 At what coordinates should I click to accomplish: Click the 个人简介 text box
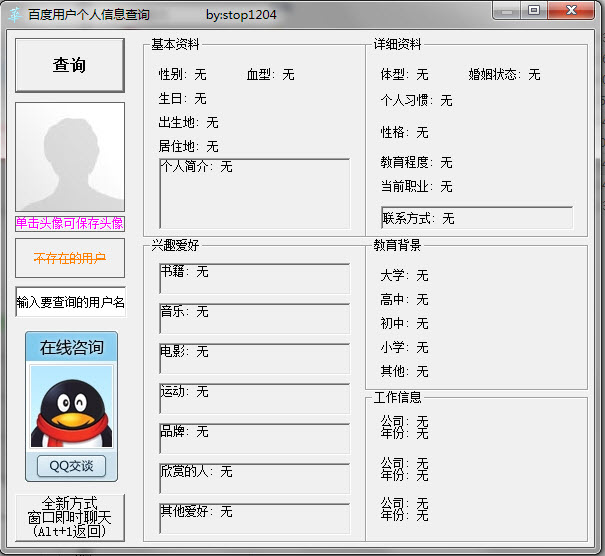(255, 194)
